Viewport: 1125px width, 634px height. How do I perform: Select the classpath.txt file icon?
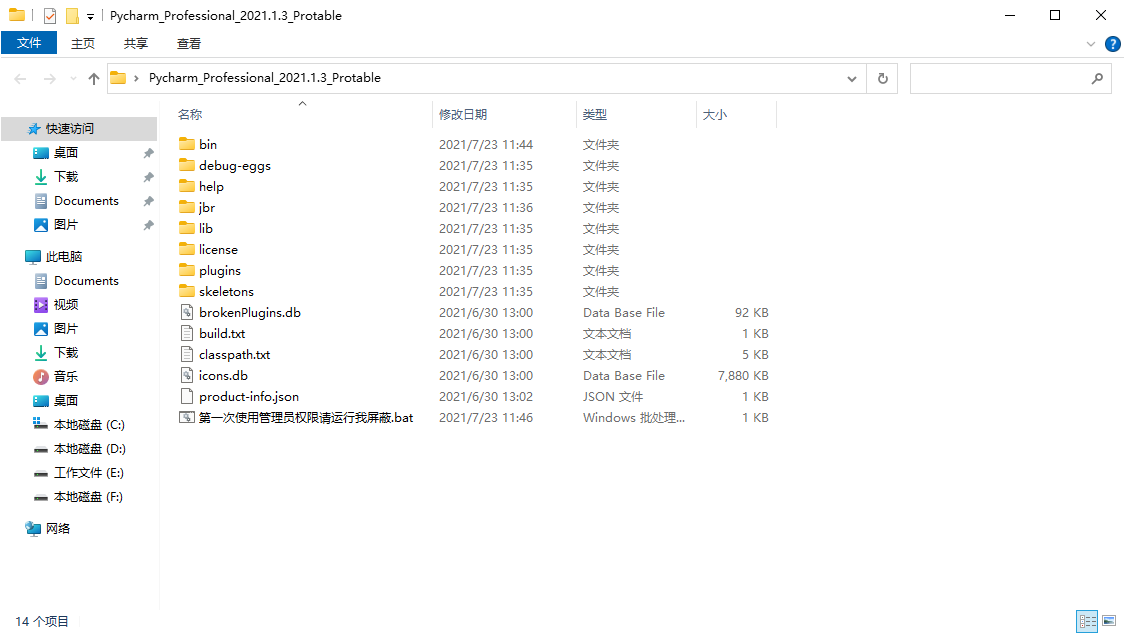(x=187, y=354)
